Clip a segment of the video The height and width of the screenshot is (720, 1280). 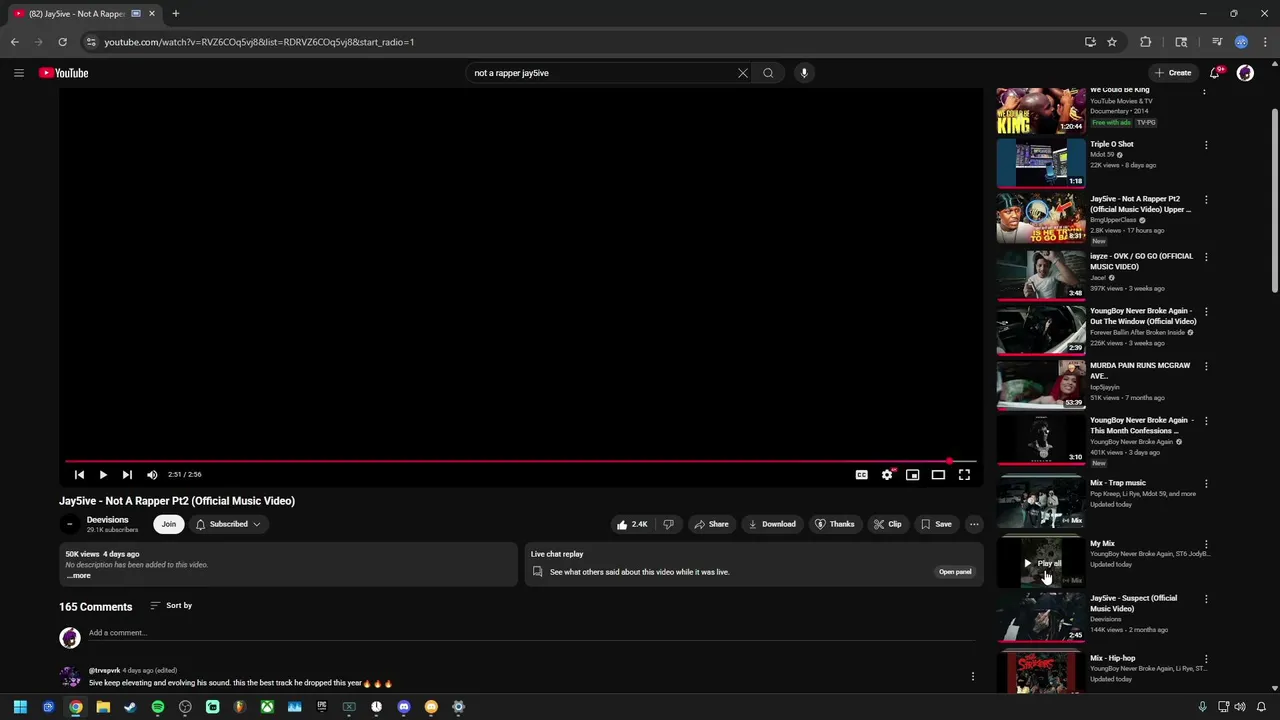pos(888,524)
